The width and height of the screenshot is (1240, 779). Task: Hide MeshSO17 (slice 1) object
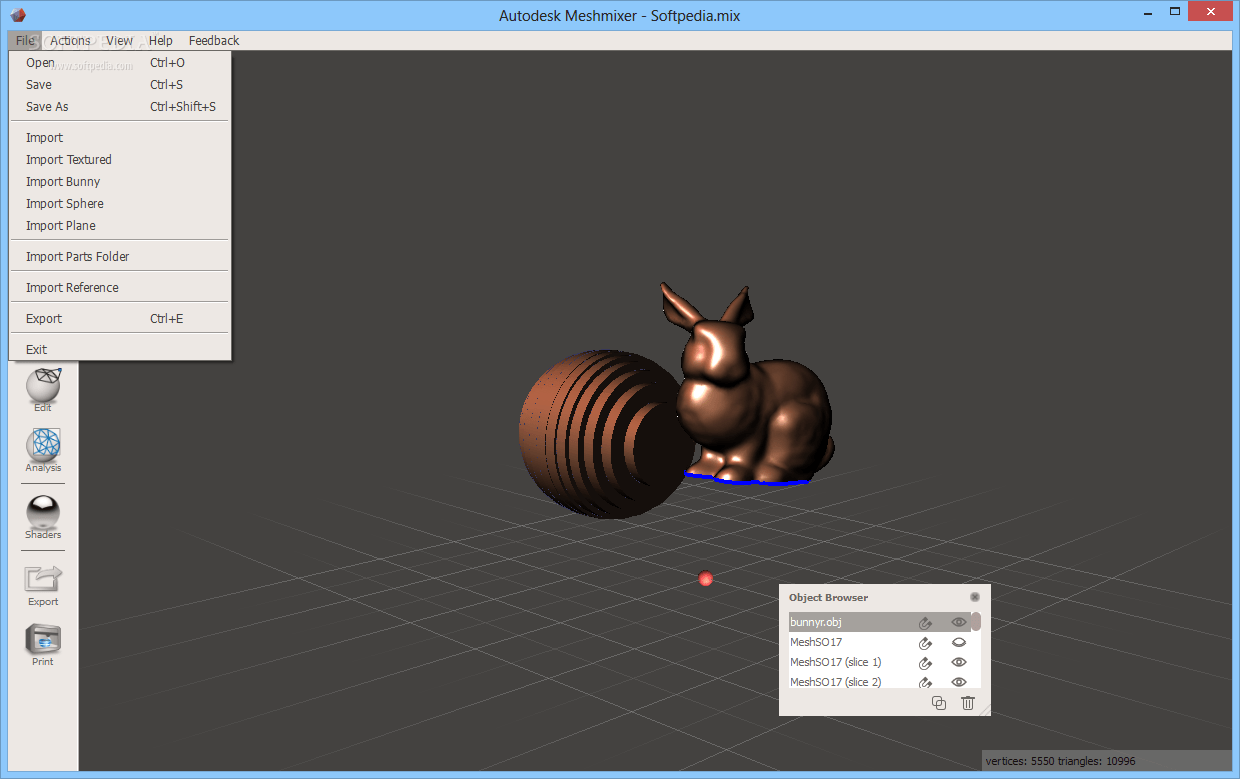pyautogui.click(x=959, y=662)
